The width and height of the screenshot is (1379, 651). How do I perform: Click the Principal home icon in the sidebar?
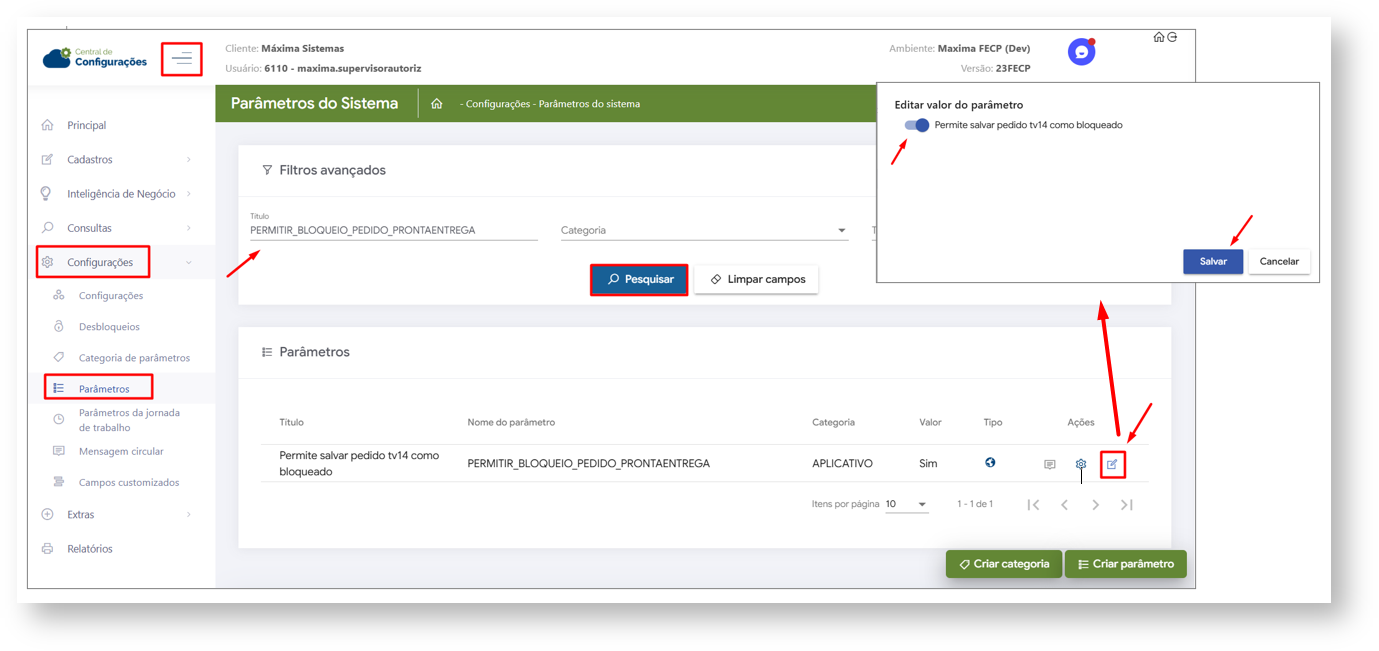tap(47, 125)
